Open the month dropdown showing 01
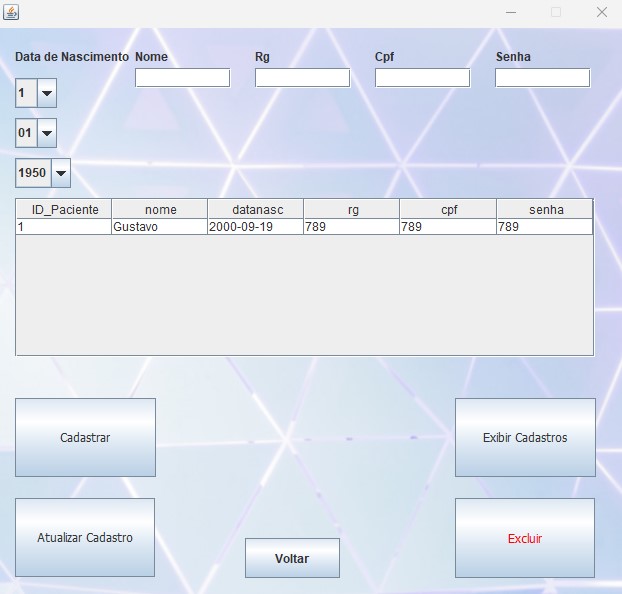622x594 pixels. point(36,133)
